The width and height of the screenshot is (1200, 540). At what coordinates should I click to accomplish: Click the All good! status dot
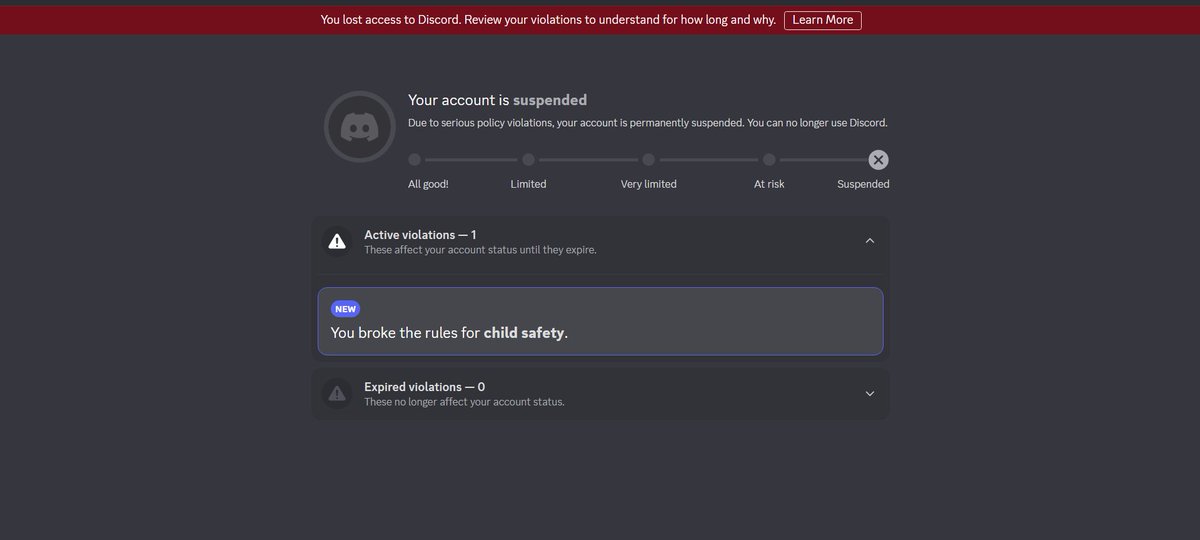415,160
